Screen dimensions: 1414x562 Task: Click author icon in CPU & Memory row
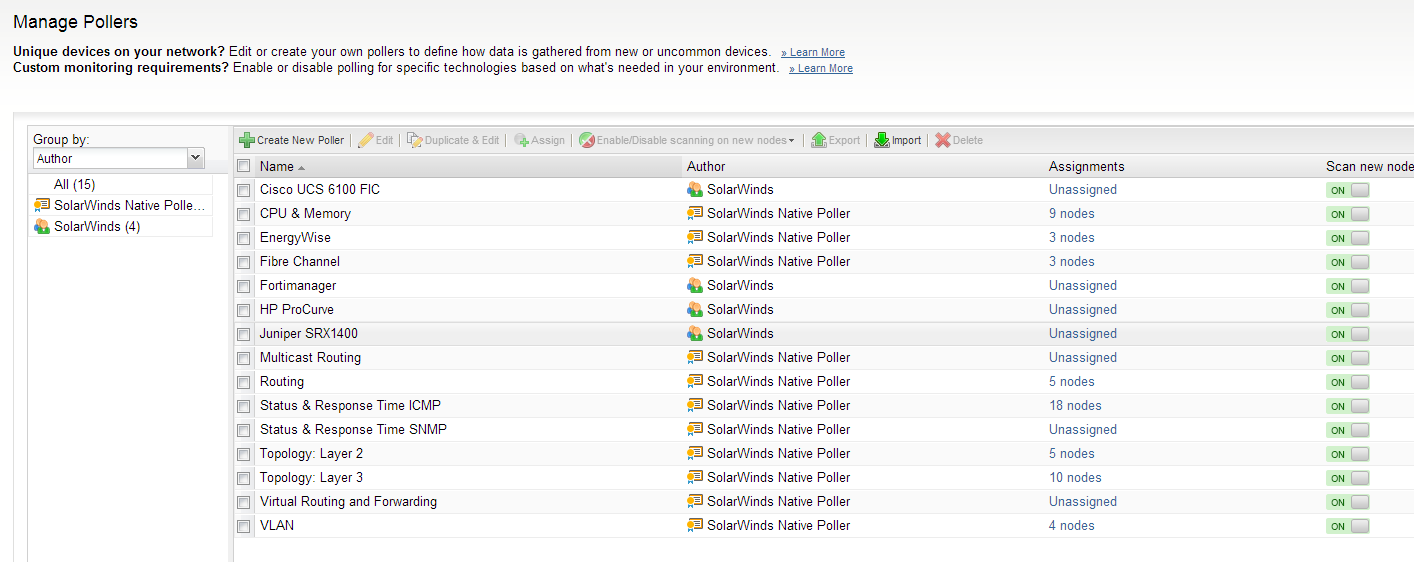pyautogui.click(x=695, y=213)
